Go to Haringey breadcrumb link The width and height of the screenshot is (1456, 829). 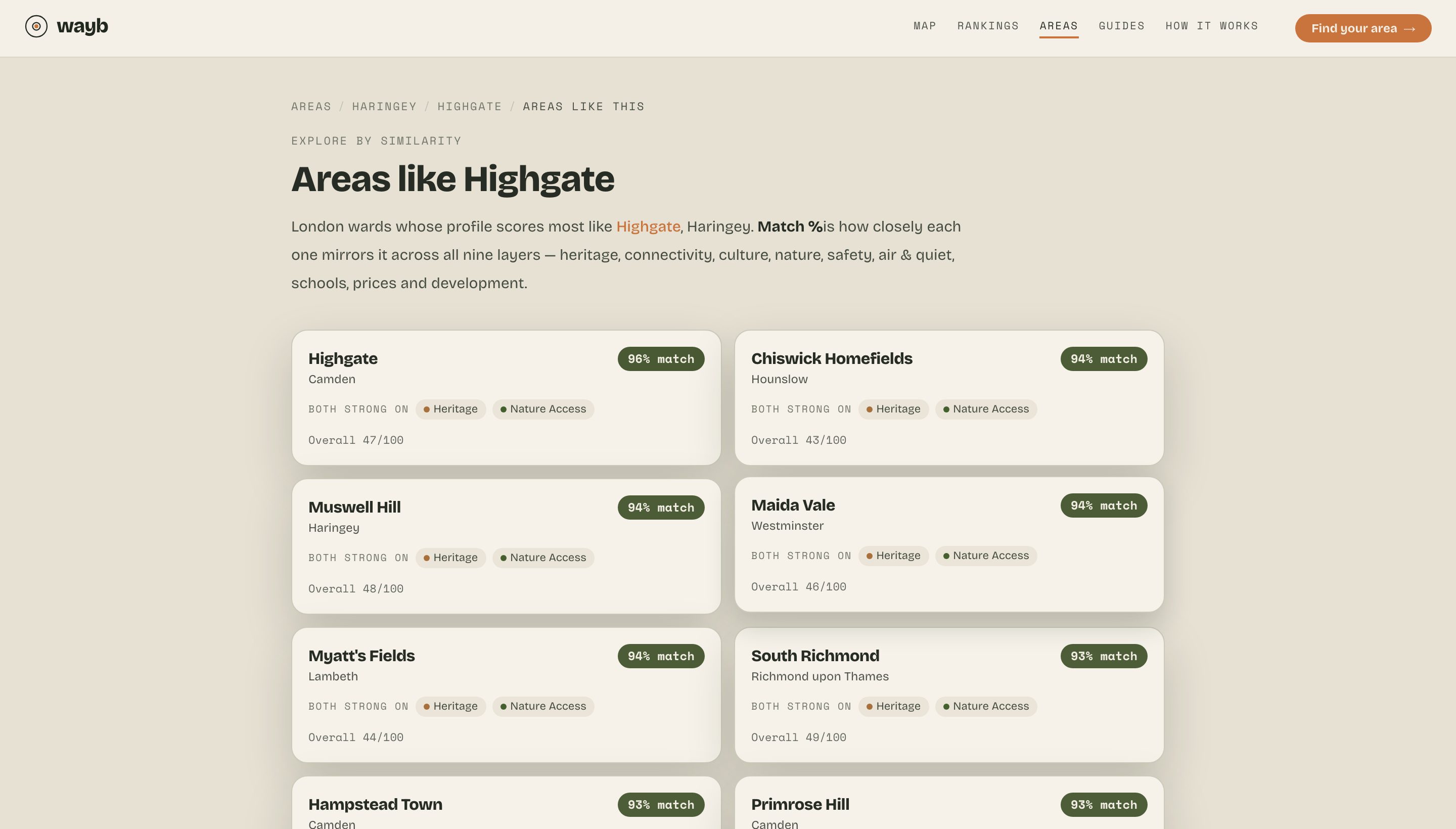[384, 107]
